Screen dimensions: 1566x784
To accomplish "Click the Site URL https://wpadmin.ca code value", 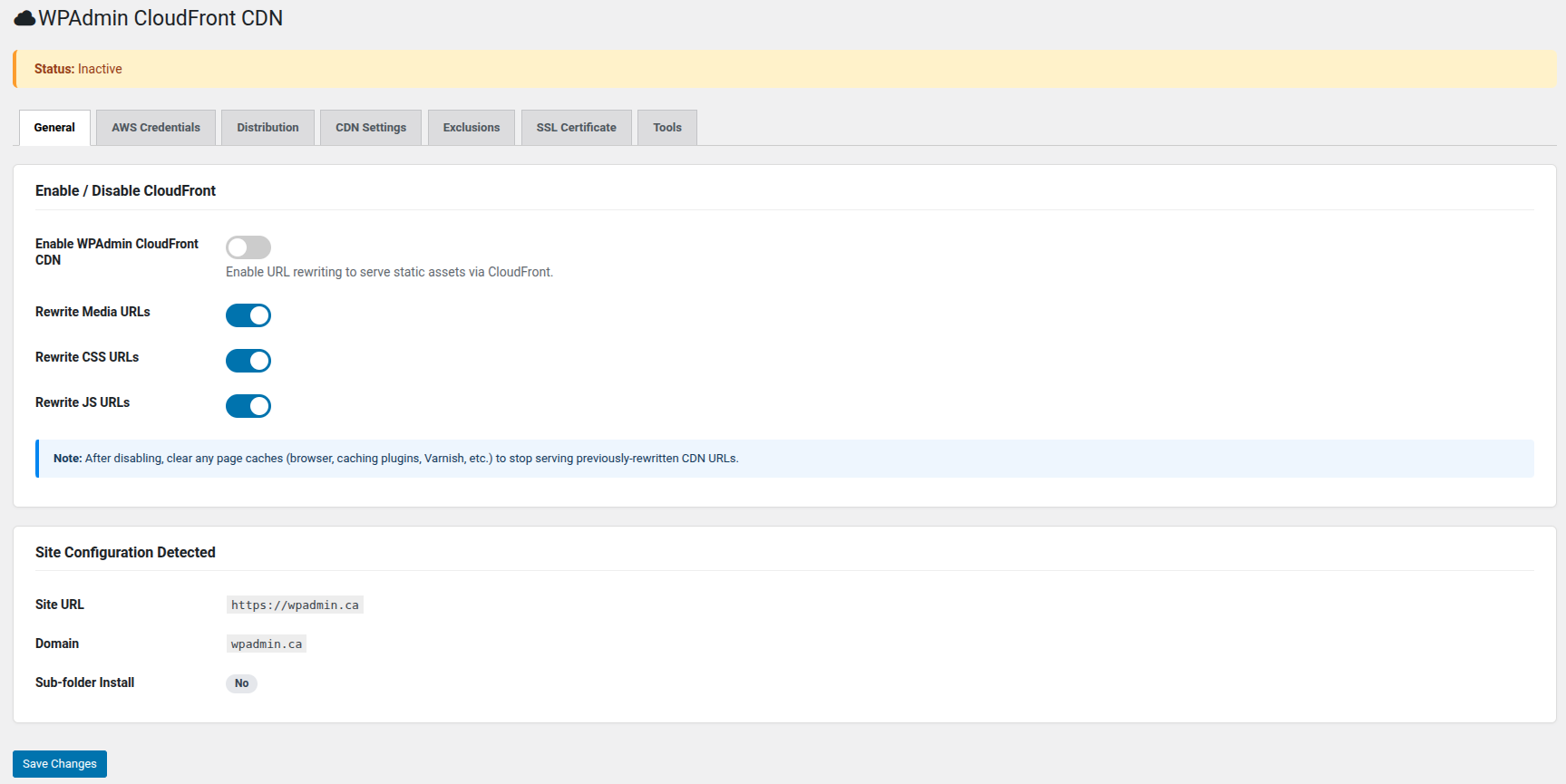I will tap(295, 605).
